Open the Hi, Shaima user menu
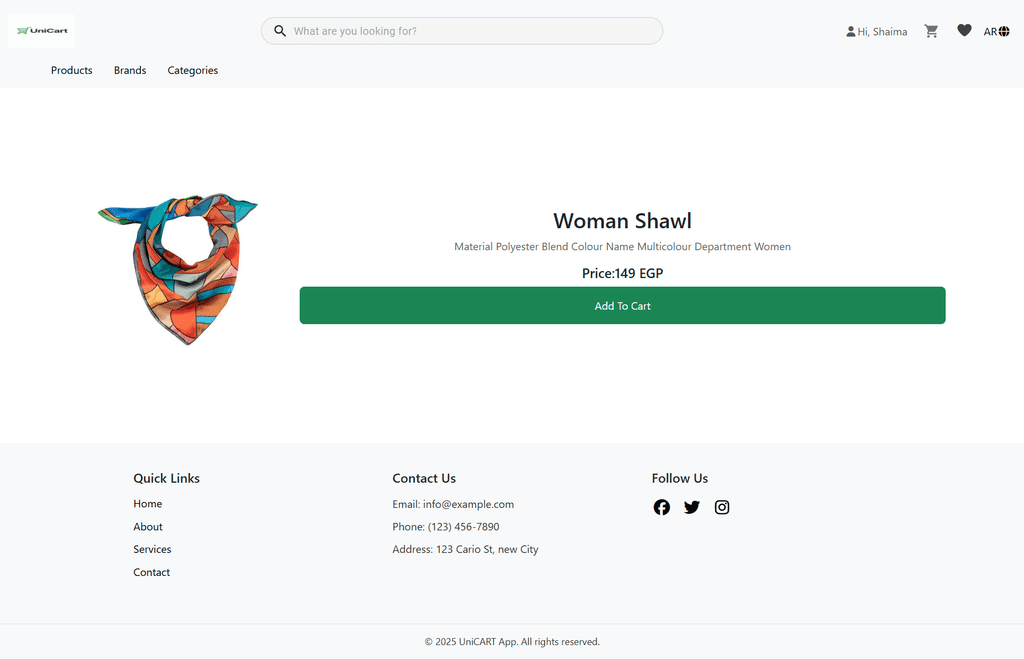 [876, 32]
